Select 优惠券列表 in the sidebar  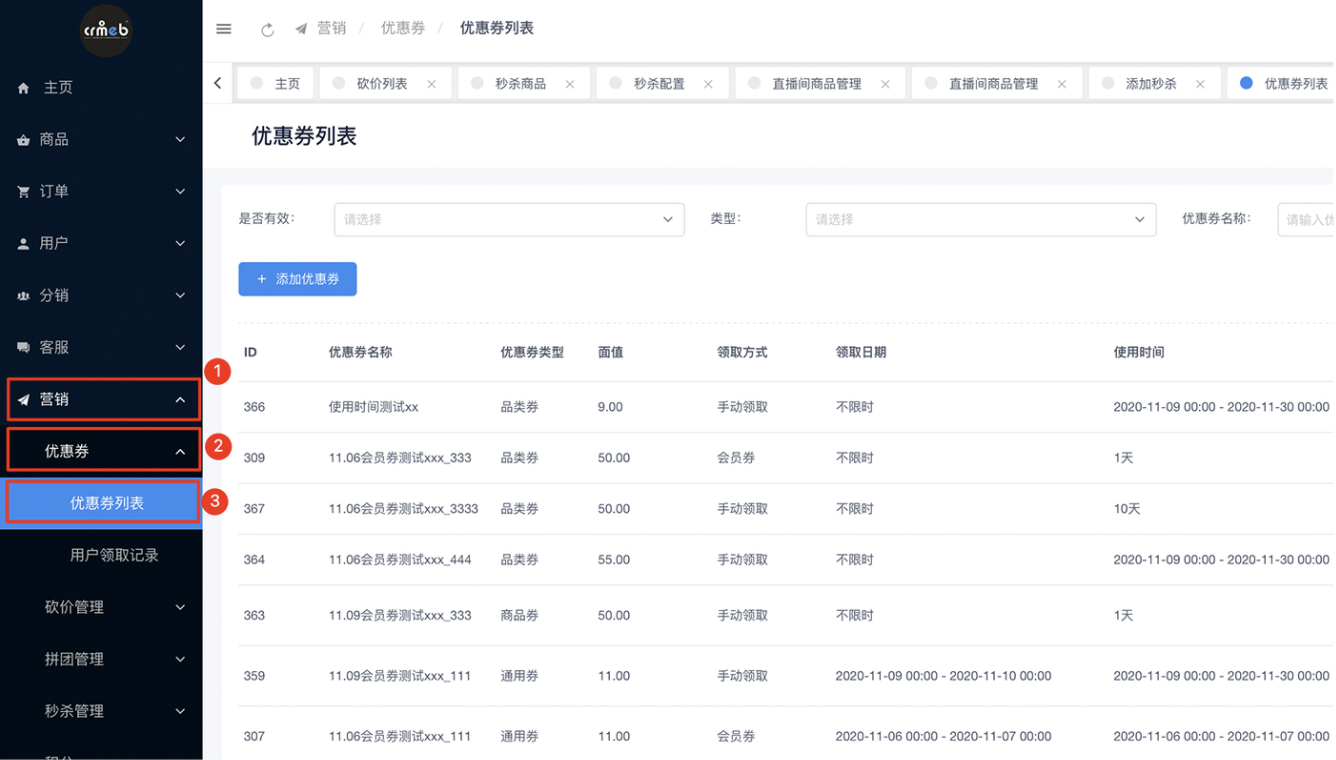(x=101, y=503)
